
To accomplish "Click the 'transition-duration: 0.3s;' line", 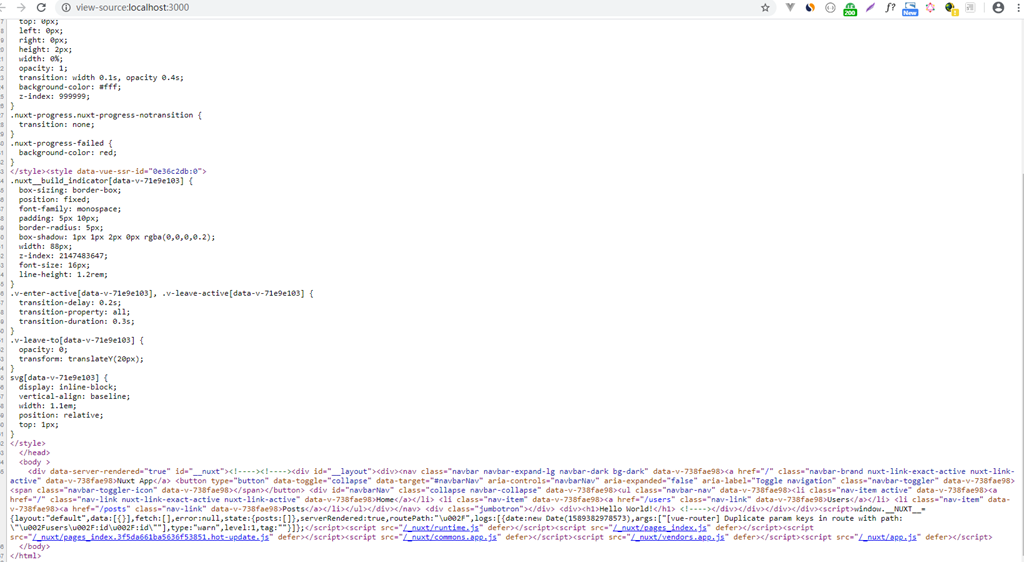I will [76, 321].
